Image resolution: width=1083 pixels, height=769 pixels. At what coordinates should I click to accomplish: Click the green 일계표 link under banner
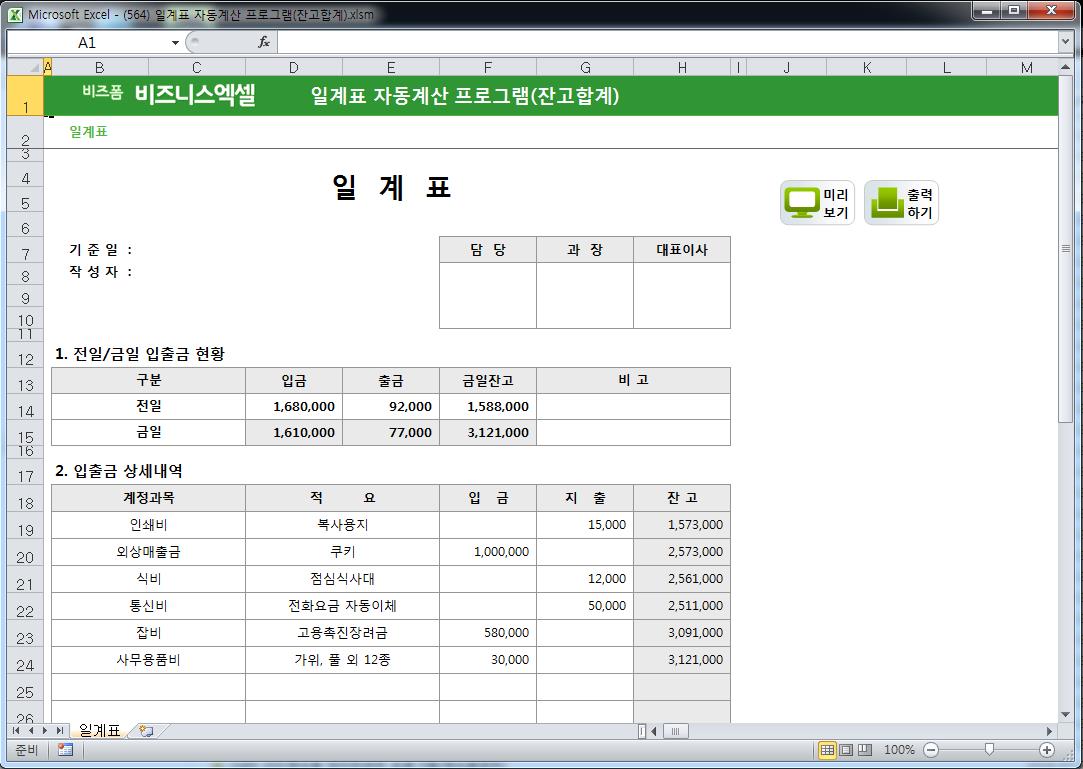88,131
